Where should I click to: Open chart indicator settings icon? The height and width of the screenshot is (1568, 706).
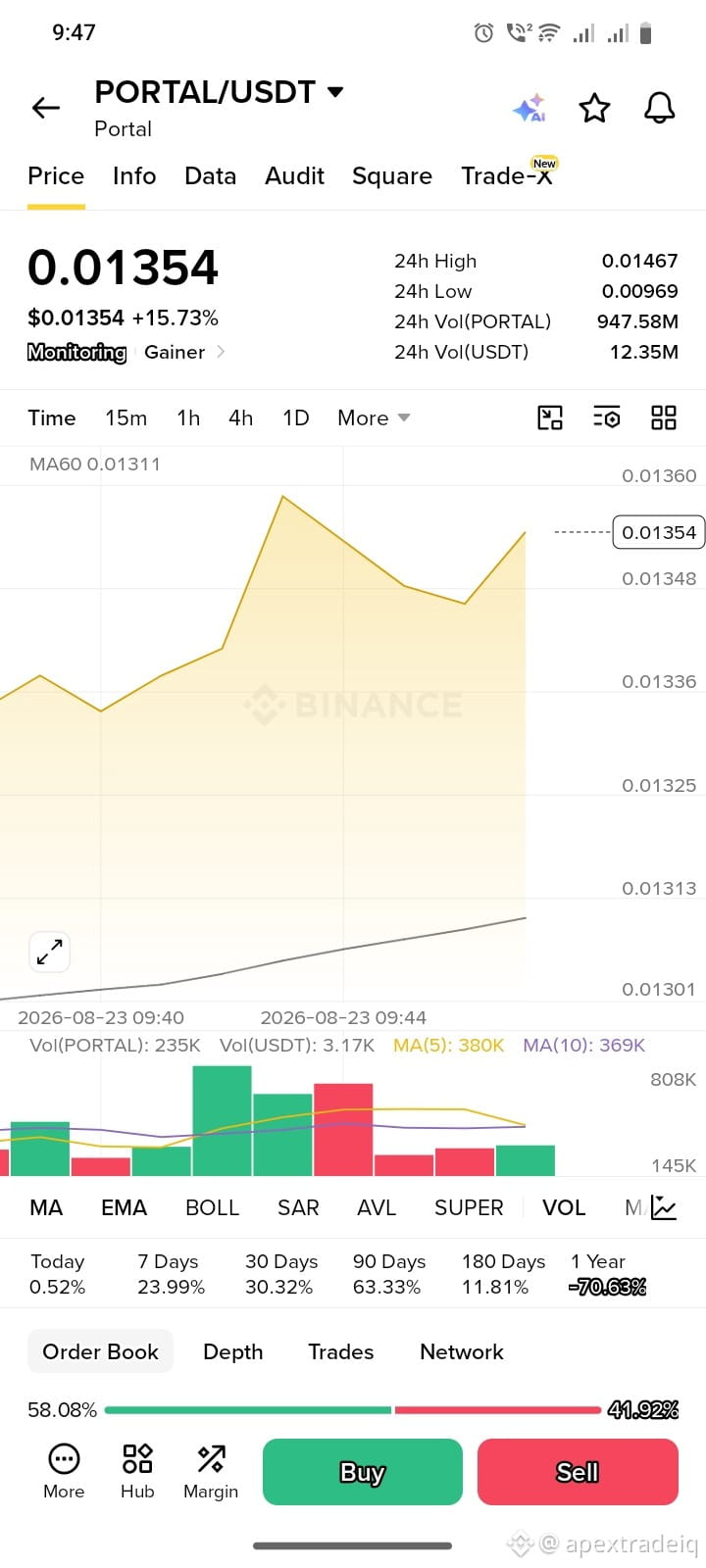tap(607, 417)
